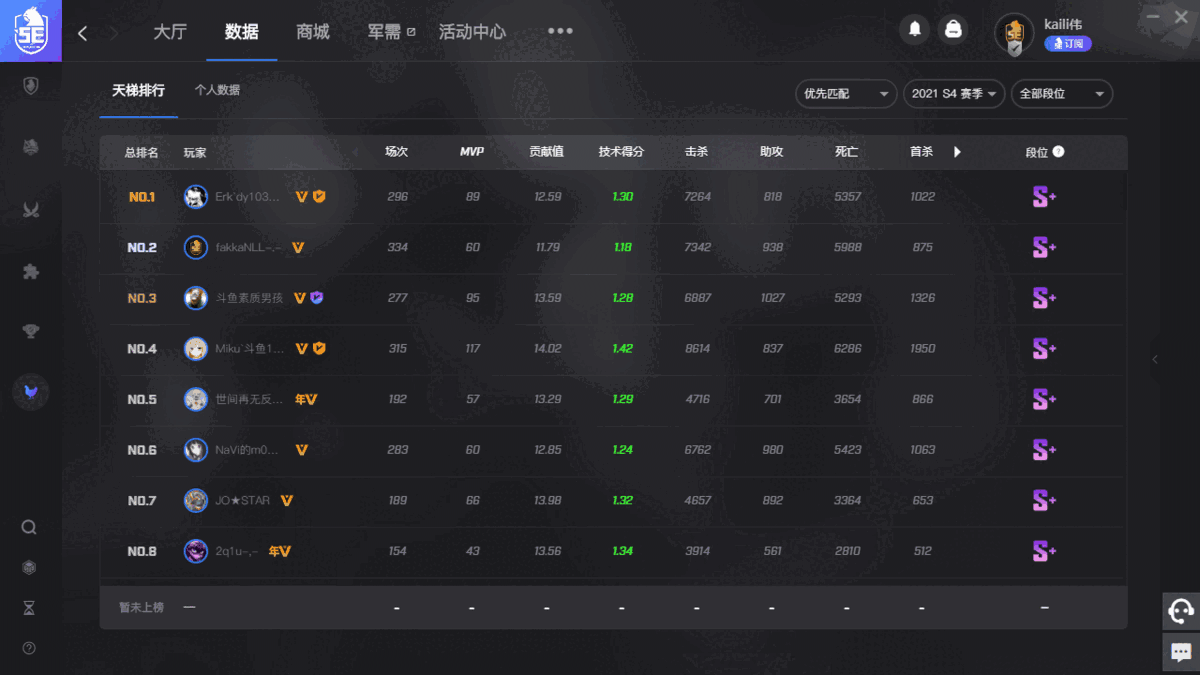Image resolution: width=1200 pixels, height=675 pixels.
Task: Open the 2021 S4 赛季 season dropdown
Action: (953, 93)
